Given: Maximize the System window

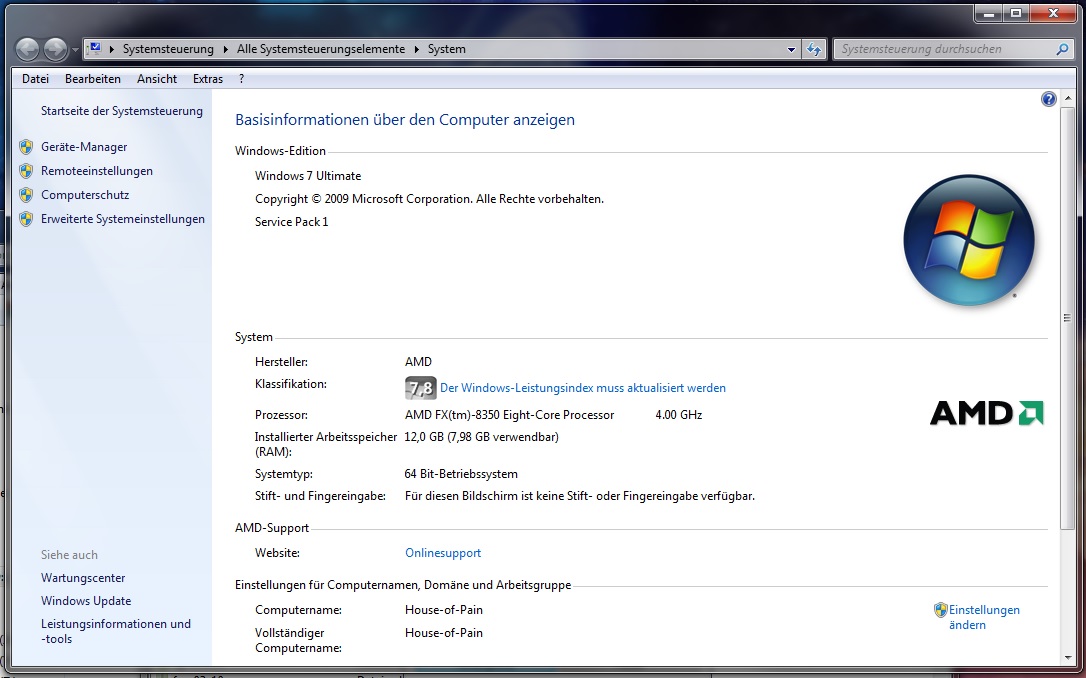Looking at the screenshot, I should (1016, 13).
